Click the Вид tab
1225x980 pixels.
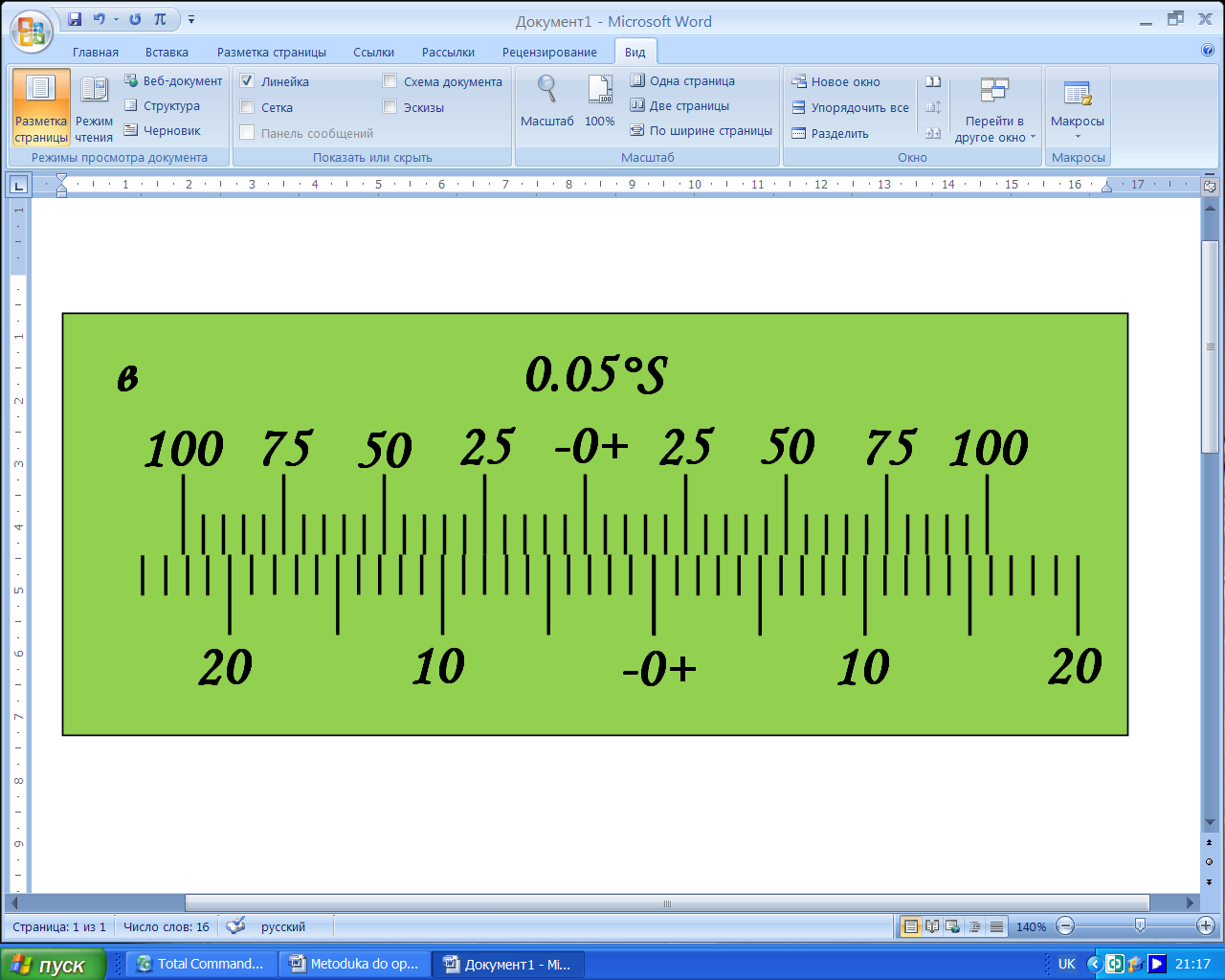[x=635, y=52]
